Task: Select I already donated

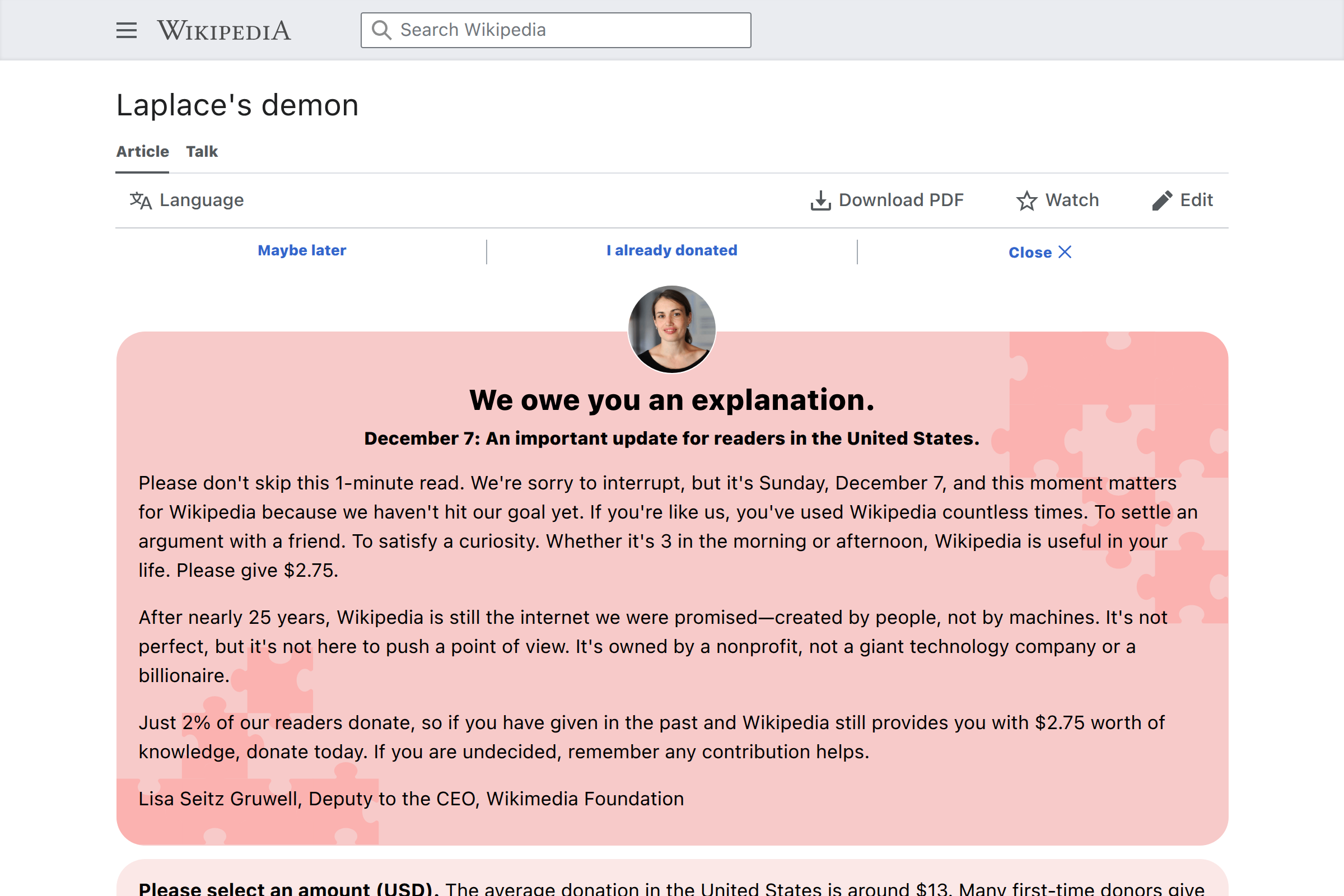Action: [x=672, y=250]
